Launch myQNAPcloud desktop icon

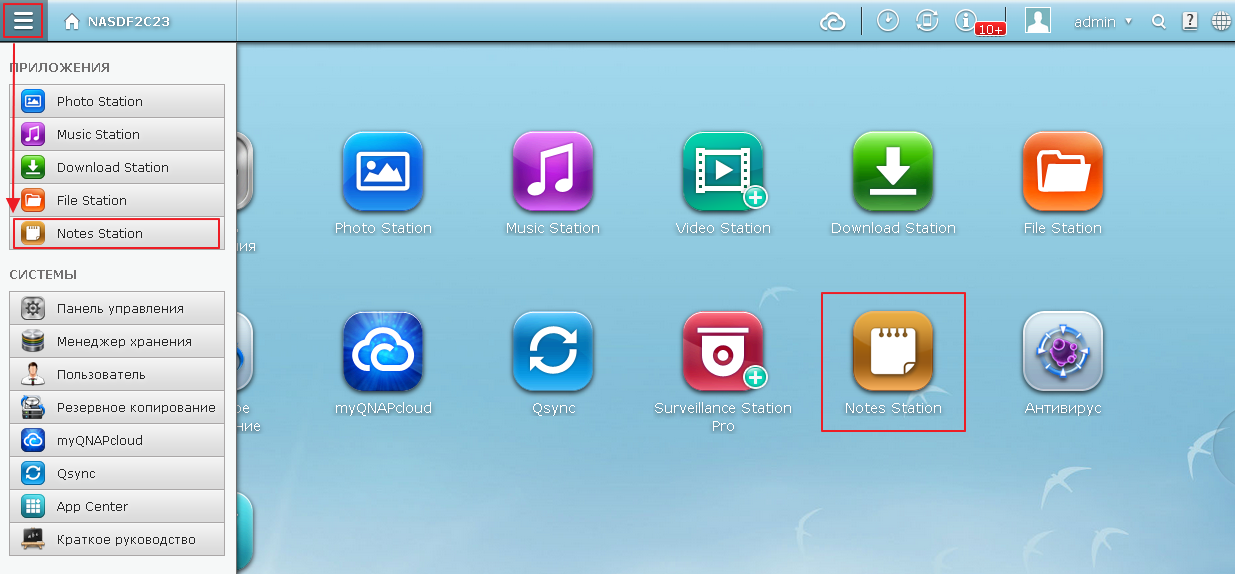(x=383, y=351)
